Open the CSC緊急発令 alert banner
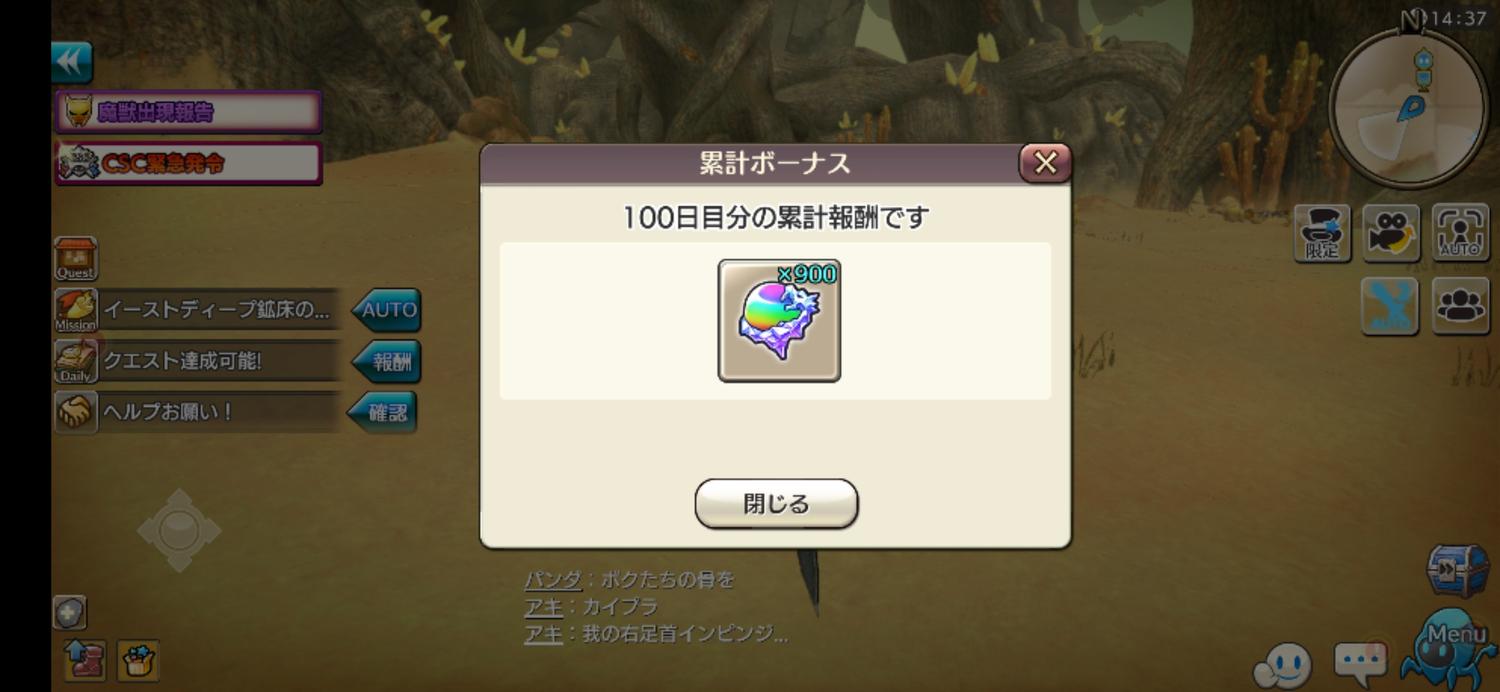1500x692 pixels. point(188,163)
